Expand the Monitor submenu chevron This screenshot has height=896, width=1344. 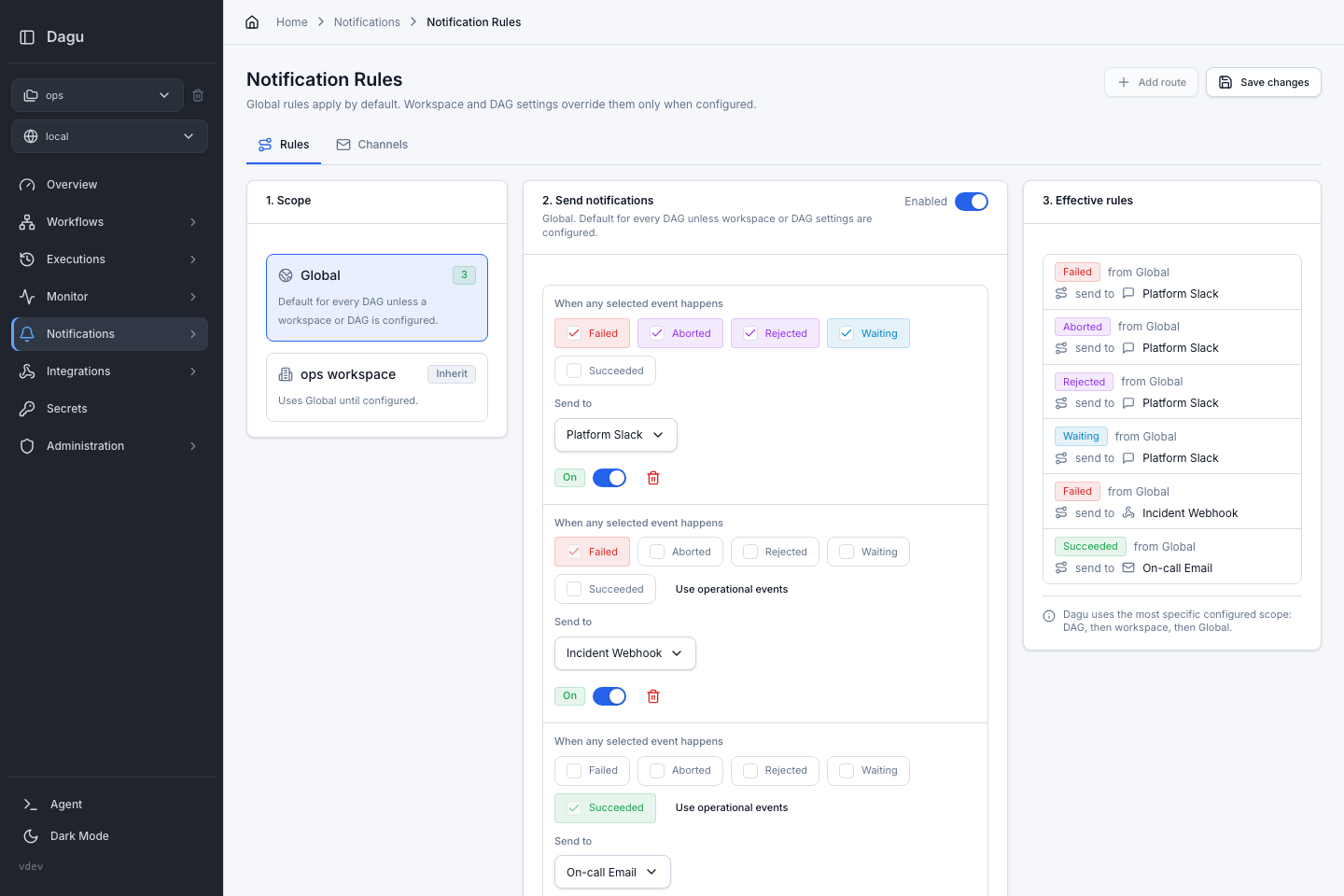[193, 297]
